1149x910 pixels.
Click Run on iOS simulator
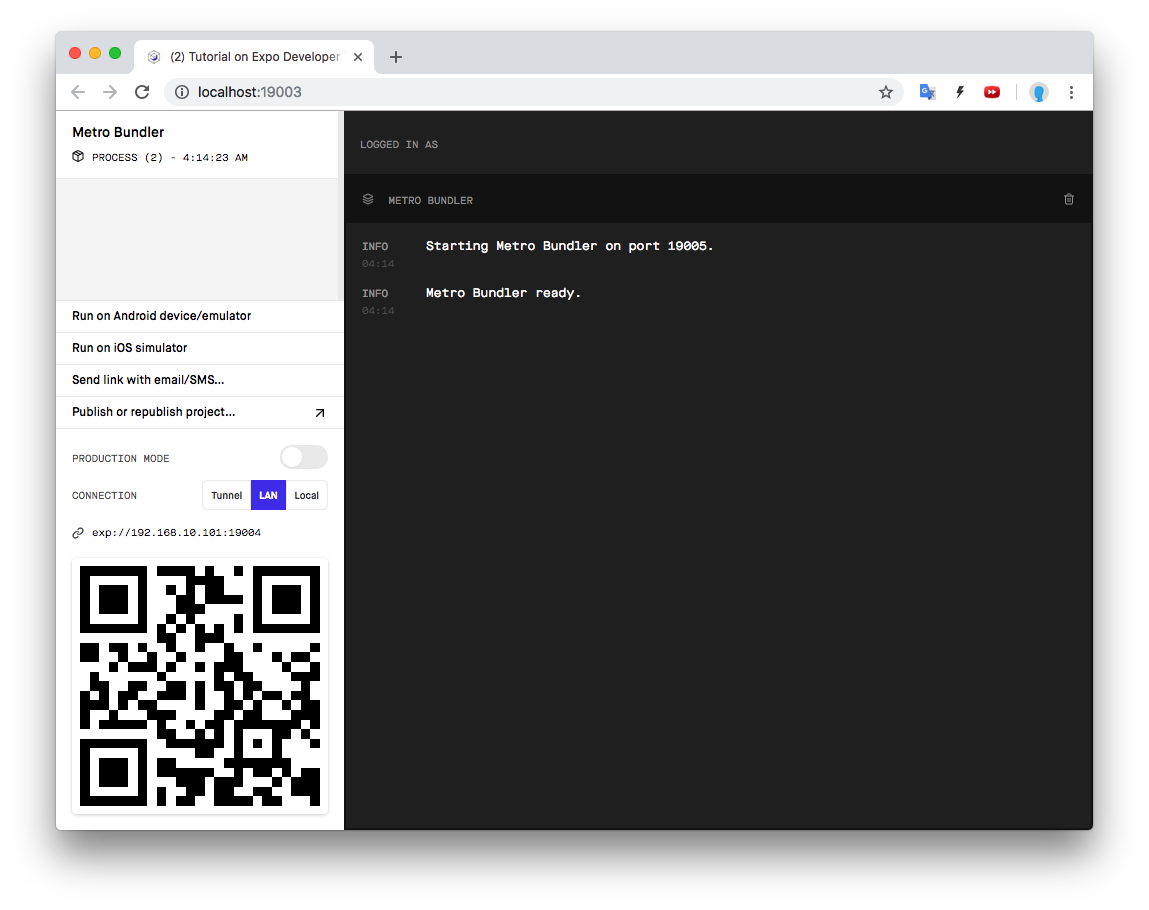pos(130,348)
